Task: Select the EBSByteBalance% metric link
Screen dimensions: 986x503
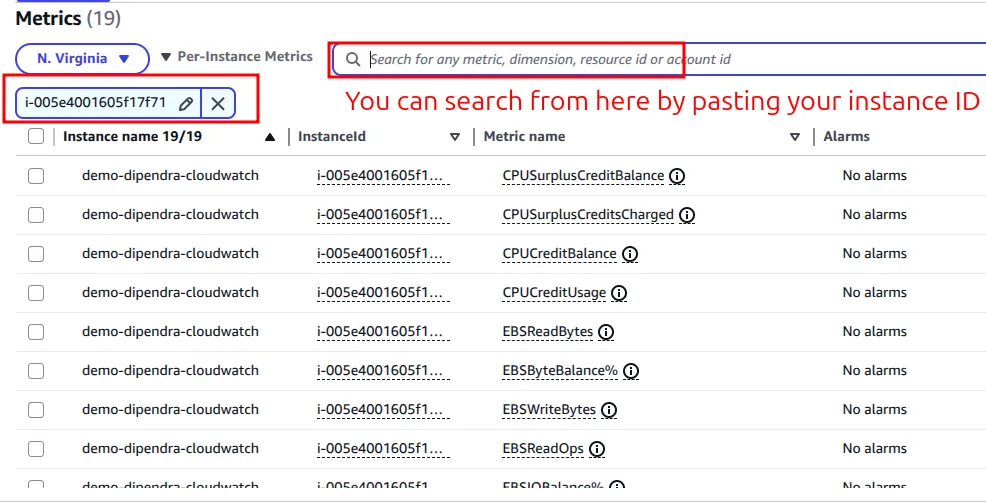Action: (x=560, y=371)
